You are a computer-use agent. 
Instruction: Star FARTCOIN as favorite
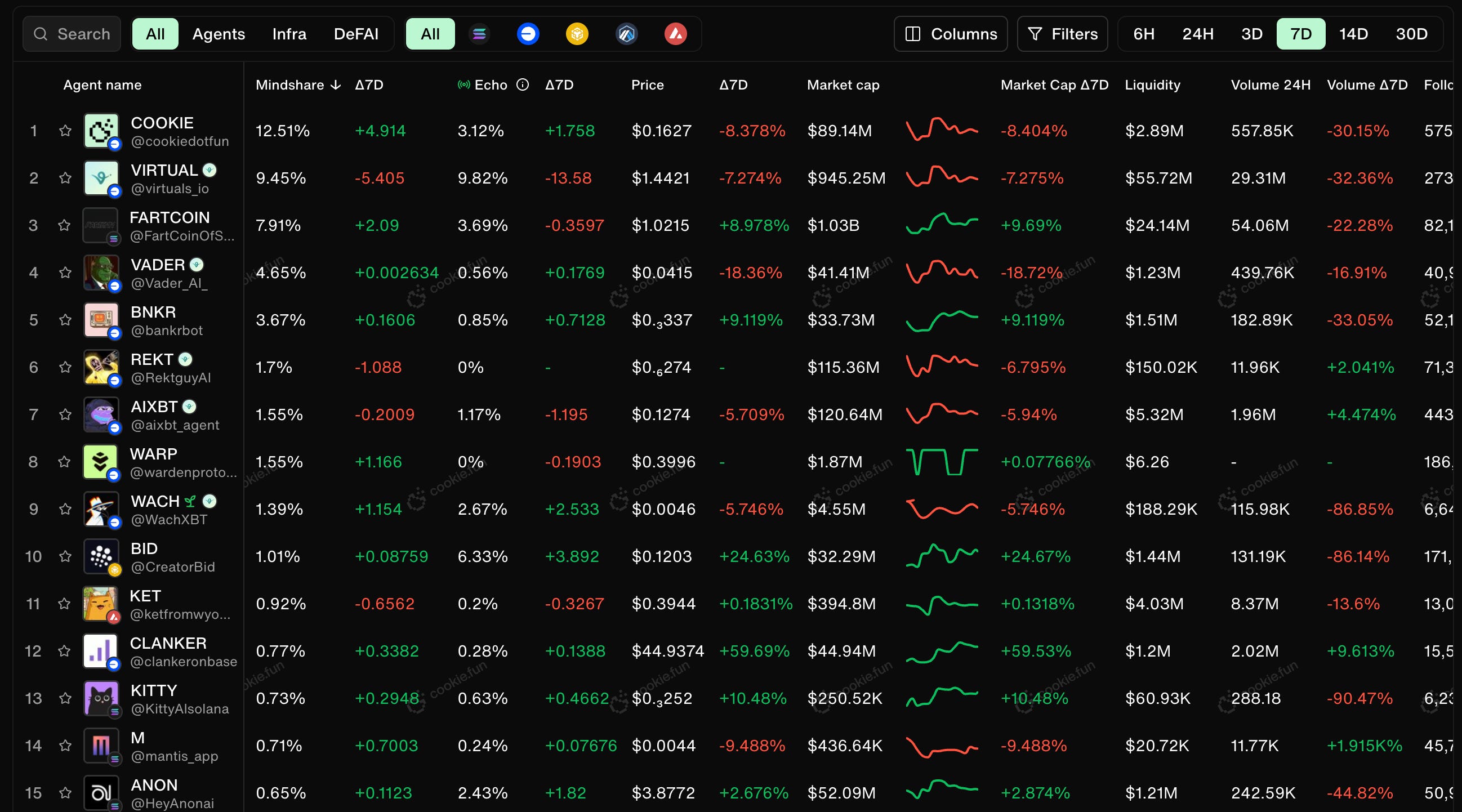(x=64, y=225)
